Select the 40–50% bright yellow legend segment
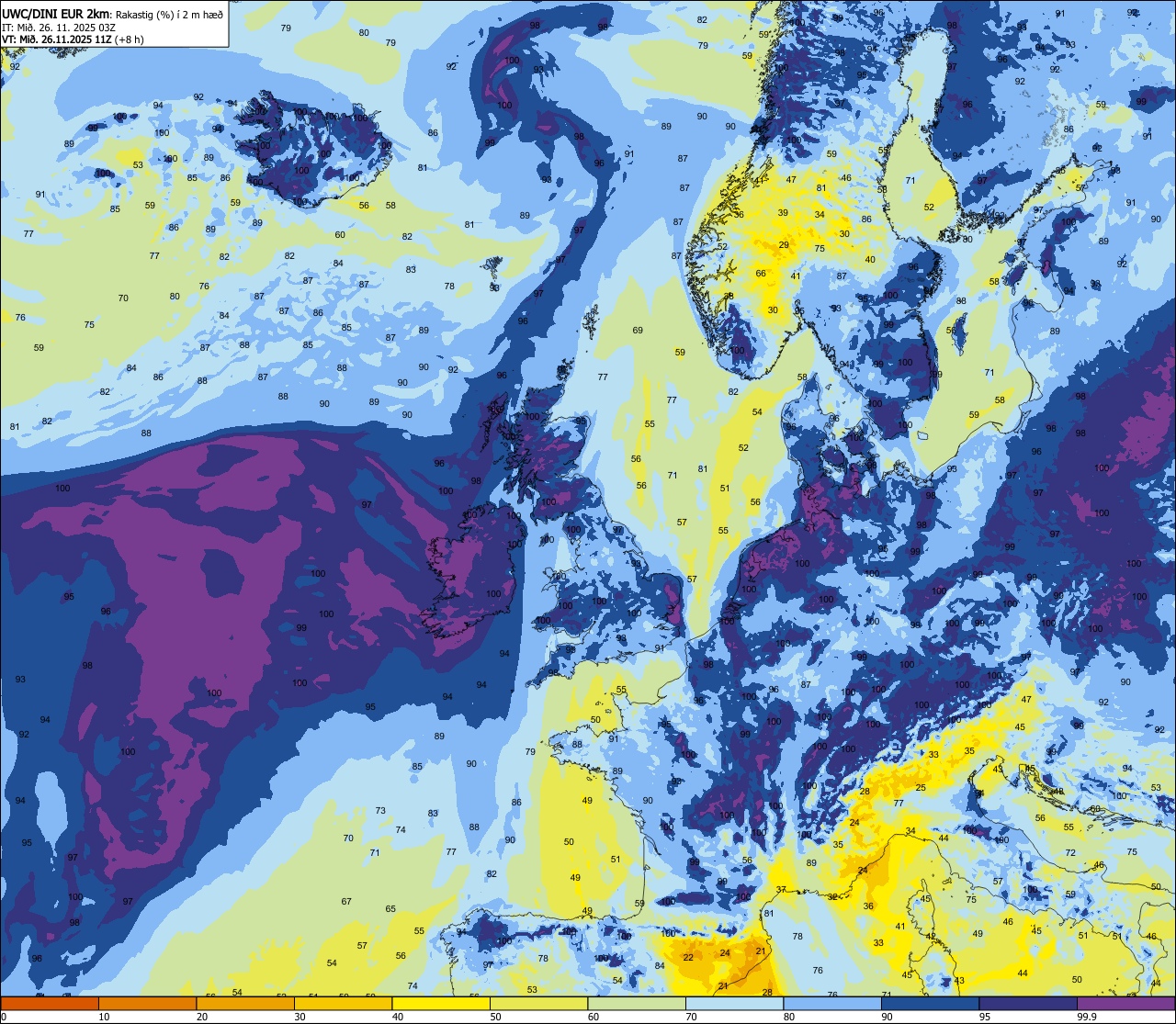The image size is (1176, 1024). point(441,1003)
